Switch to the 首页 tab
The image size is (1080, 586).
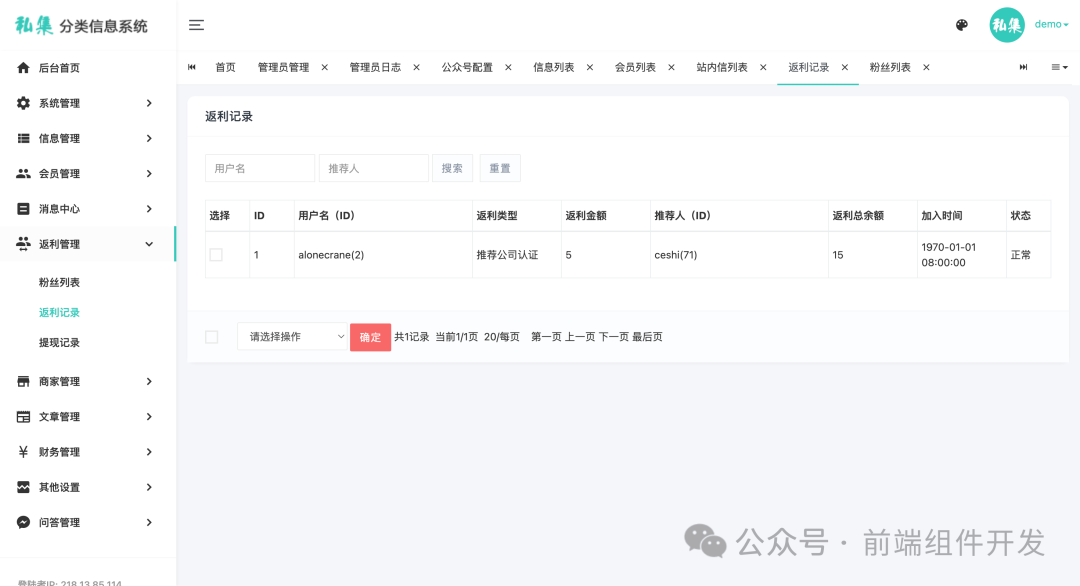pyautogui.click(x=225, y=67)
